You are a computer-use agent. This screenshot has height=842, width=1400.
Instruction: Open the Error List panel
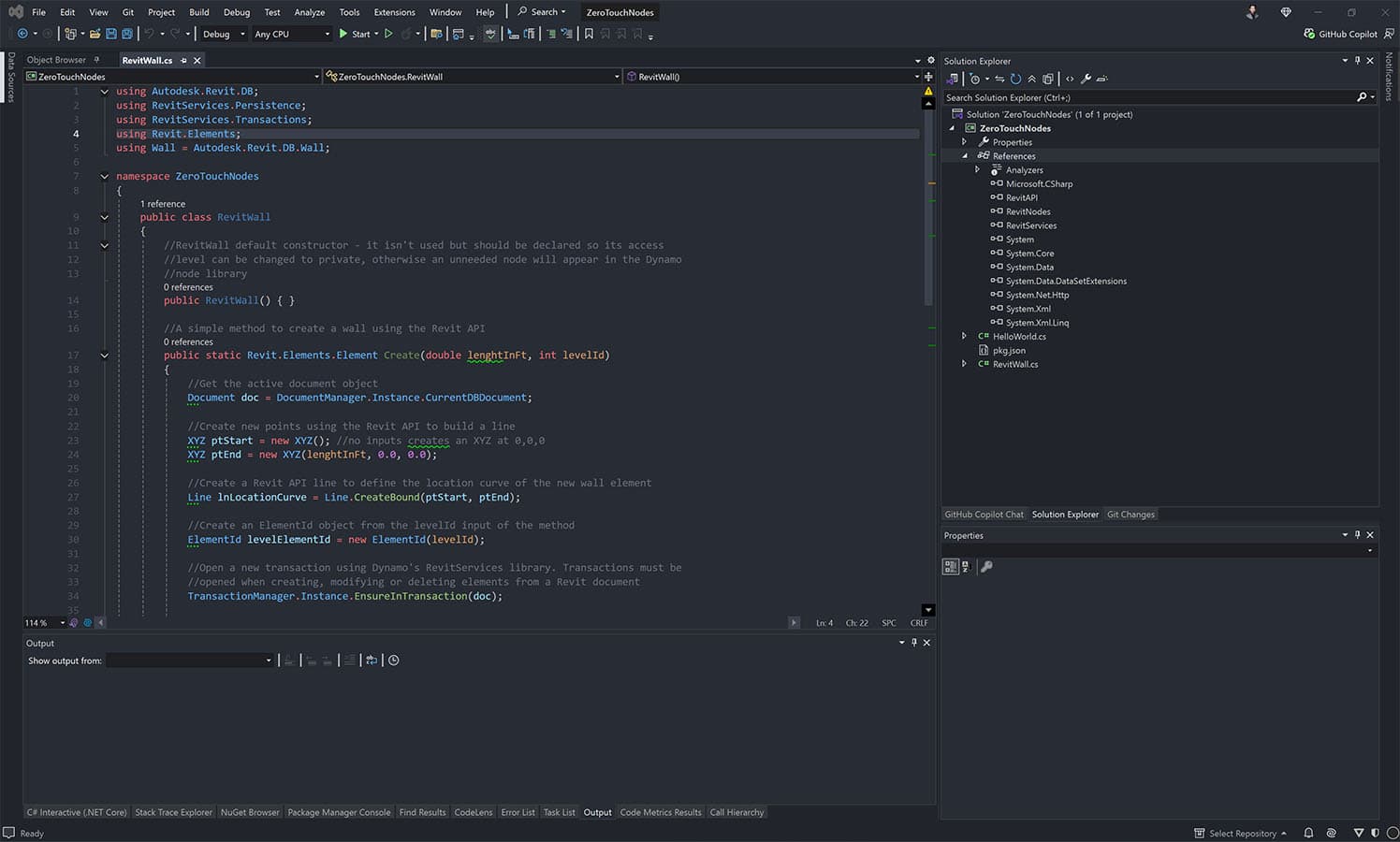[518, 812]
